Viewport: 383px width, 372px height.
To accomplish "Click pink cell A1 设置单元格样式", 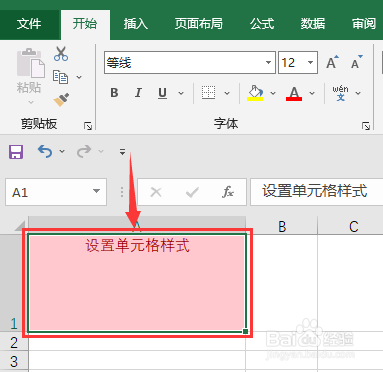I will coord(137,283).
